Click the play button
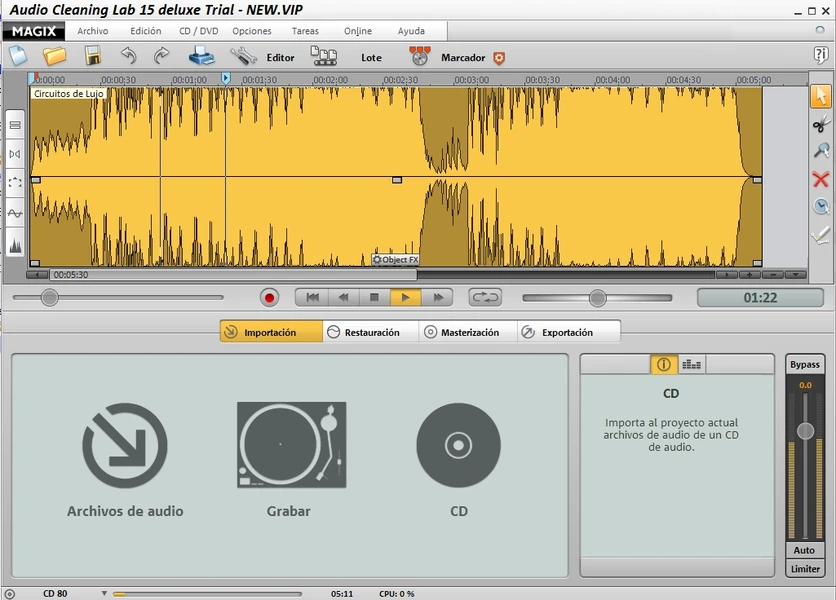Image resolution: width=836 pixels, height=600 pixels. 405,298
